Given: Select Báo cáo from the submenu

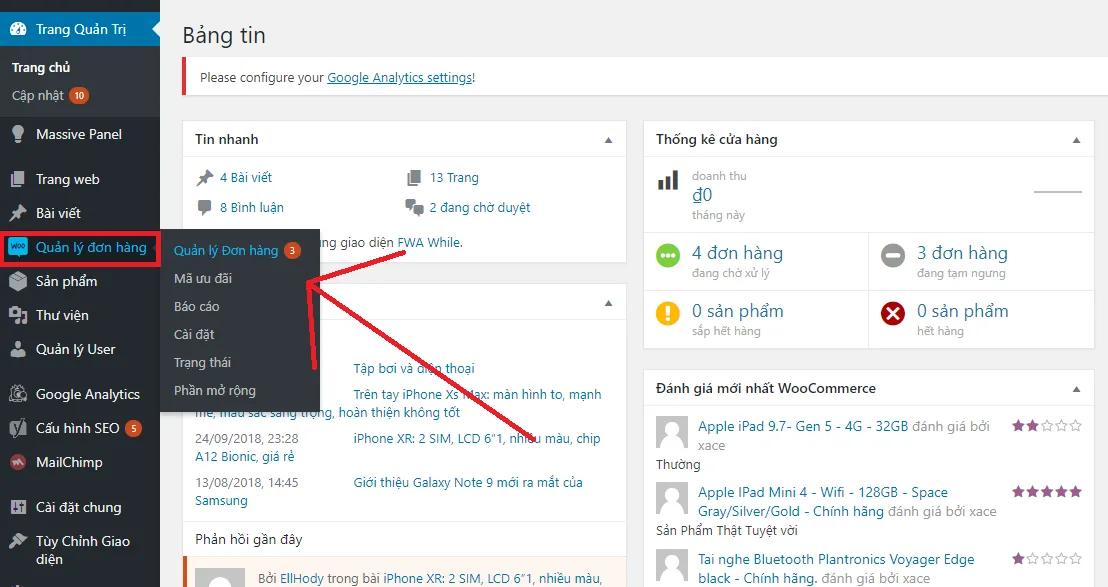Looking at the screenshot, I should click(196, 307).
